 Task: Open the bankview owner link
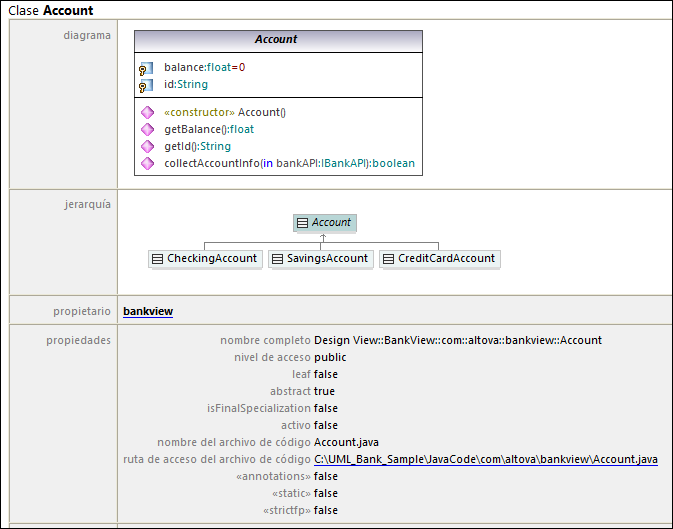[x=148, y=312]
